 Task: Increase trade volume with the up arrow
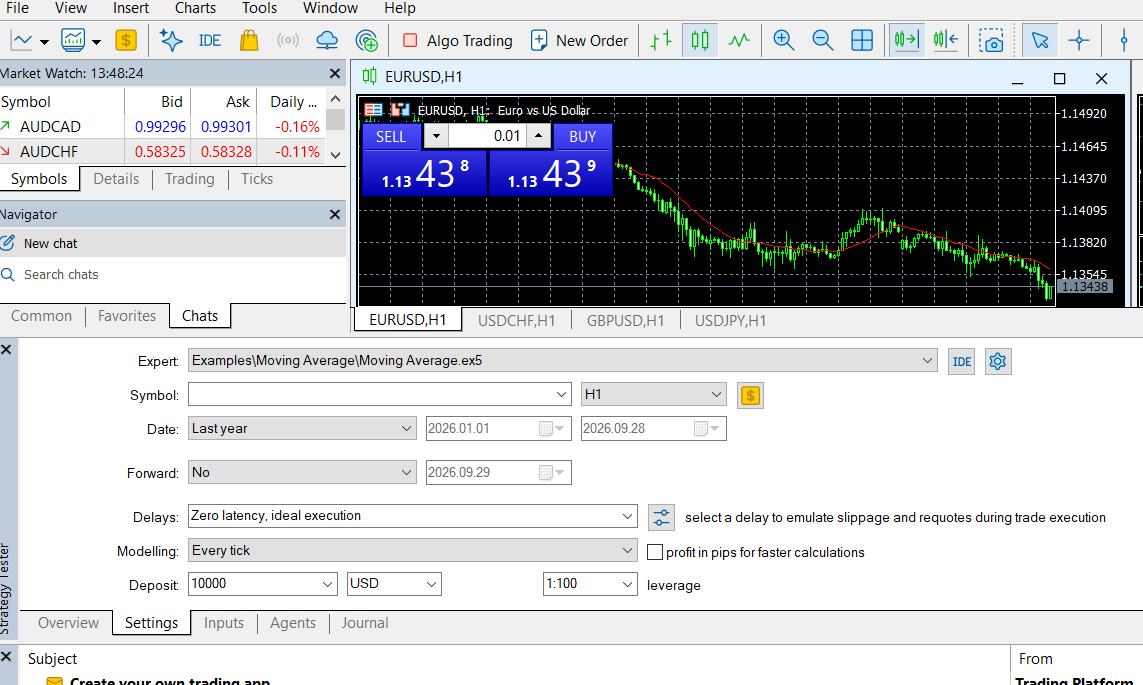538,136
